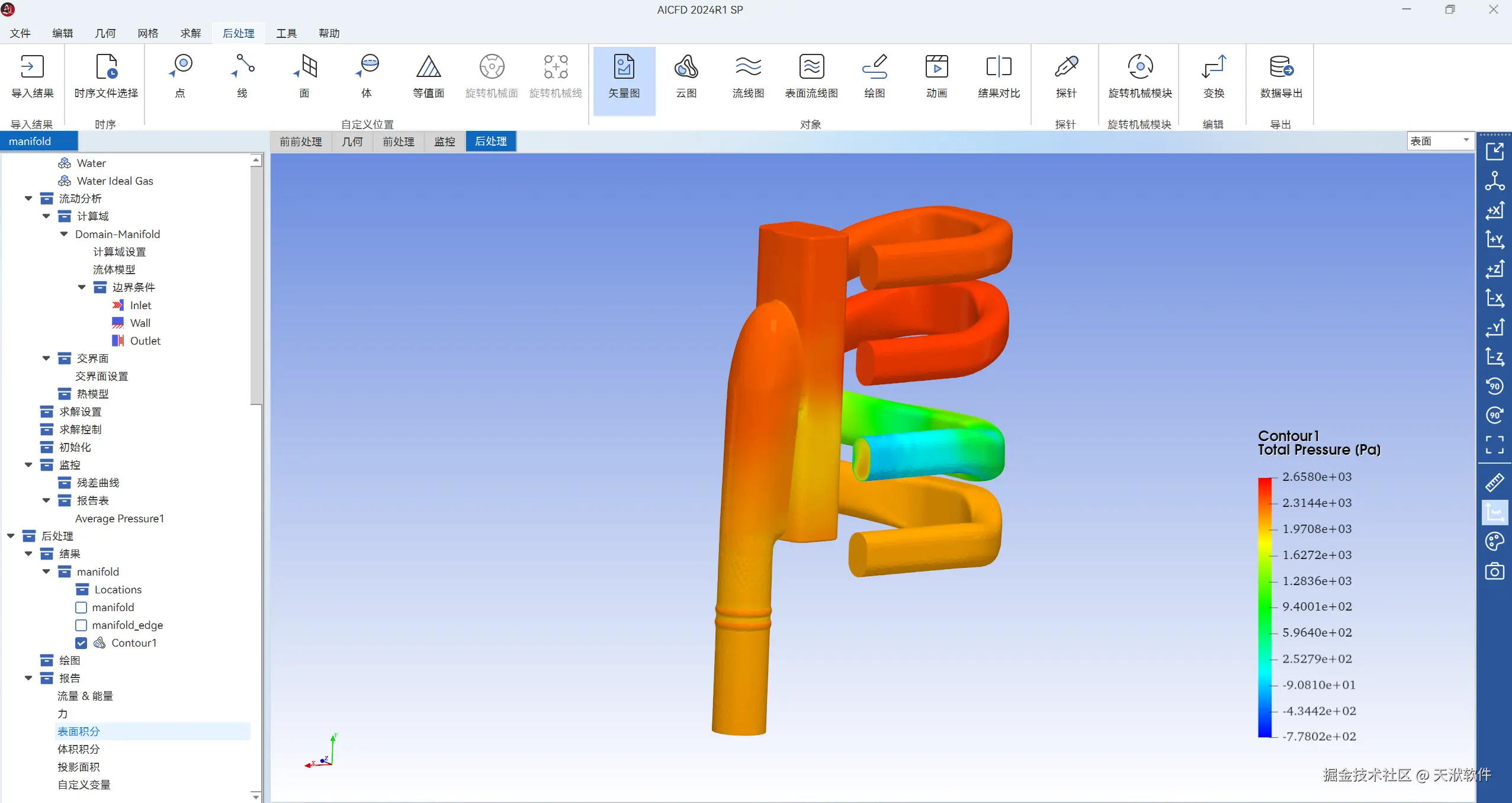Click the color palette icon in right sidebar
Image resolution: width=1512 pixels, height=803 pixels.
coord(1494,541)
